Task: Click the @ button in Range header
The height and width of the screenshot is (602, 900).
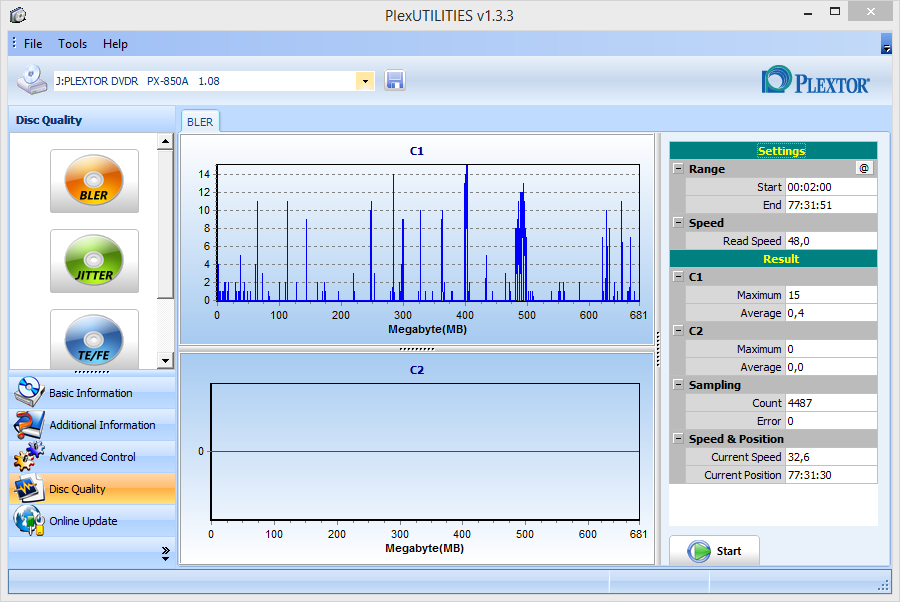Action: [864, 168]
